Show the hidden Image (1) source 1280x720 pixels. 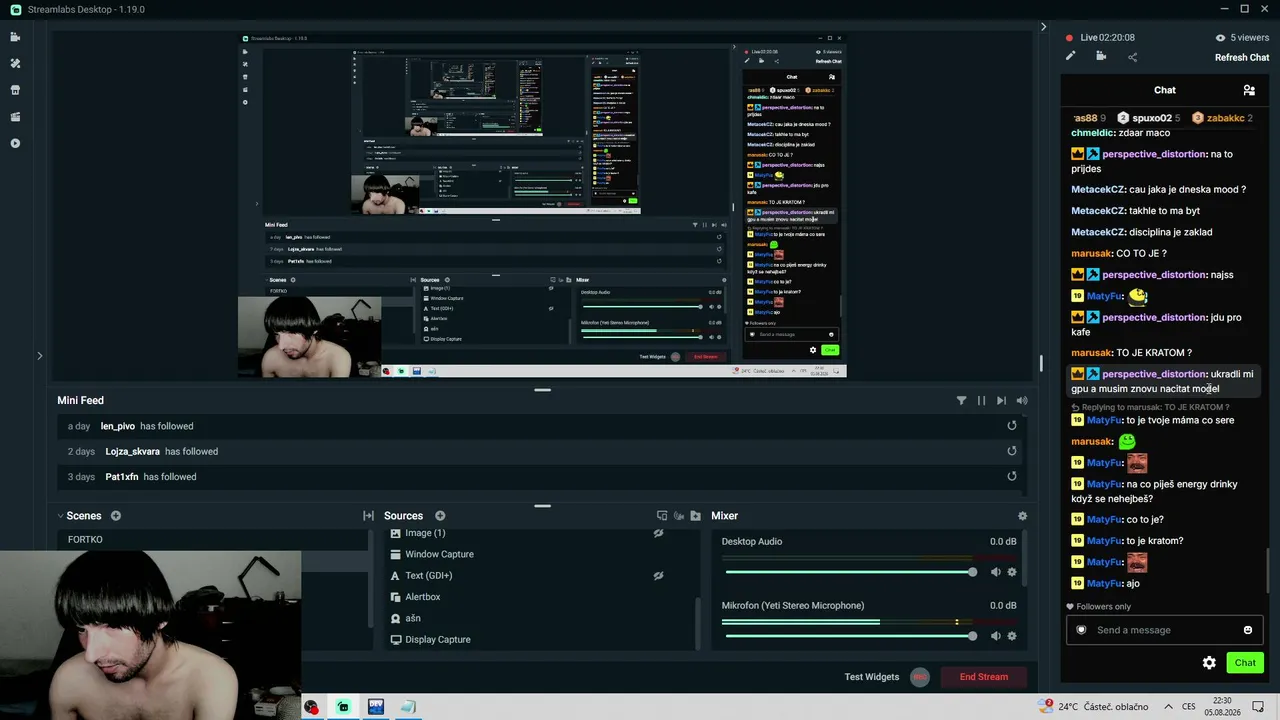(658, 533)
